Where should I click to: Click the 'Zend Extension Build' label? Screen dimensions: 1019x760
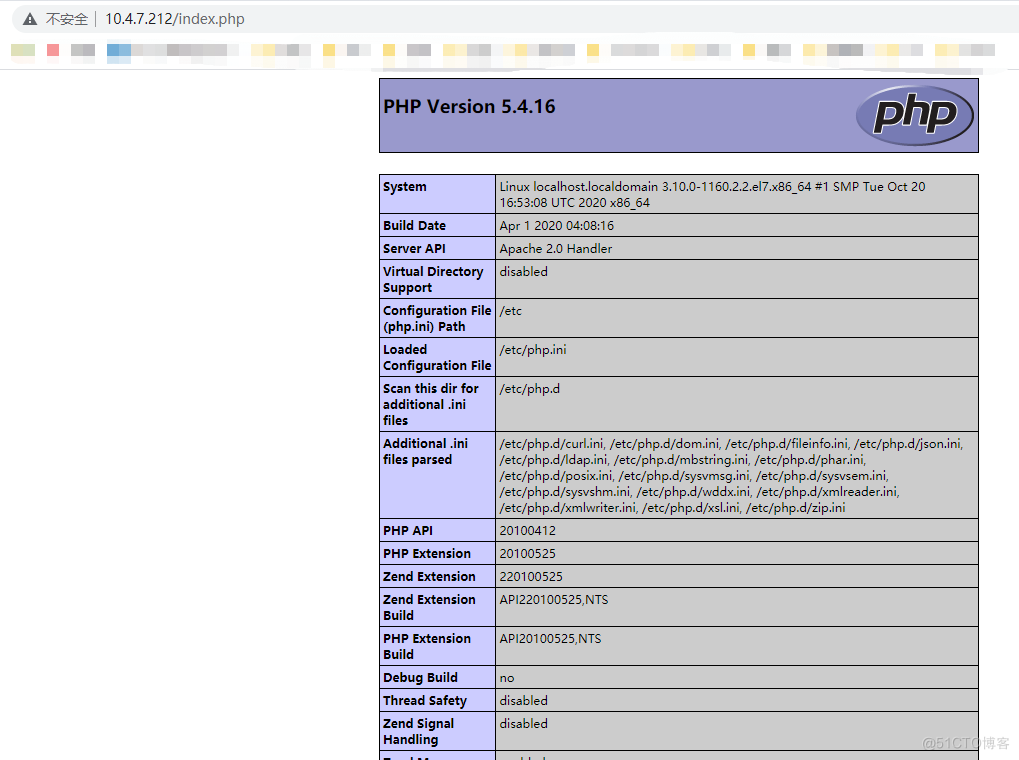429,607
